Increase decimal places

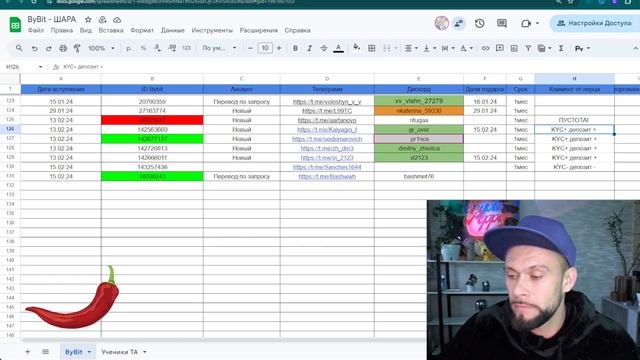[172, 48]
